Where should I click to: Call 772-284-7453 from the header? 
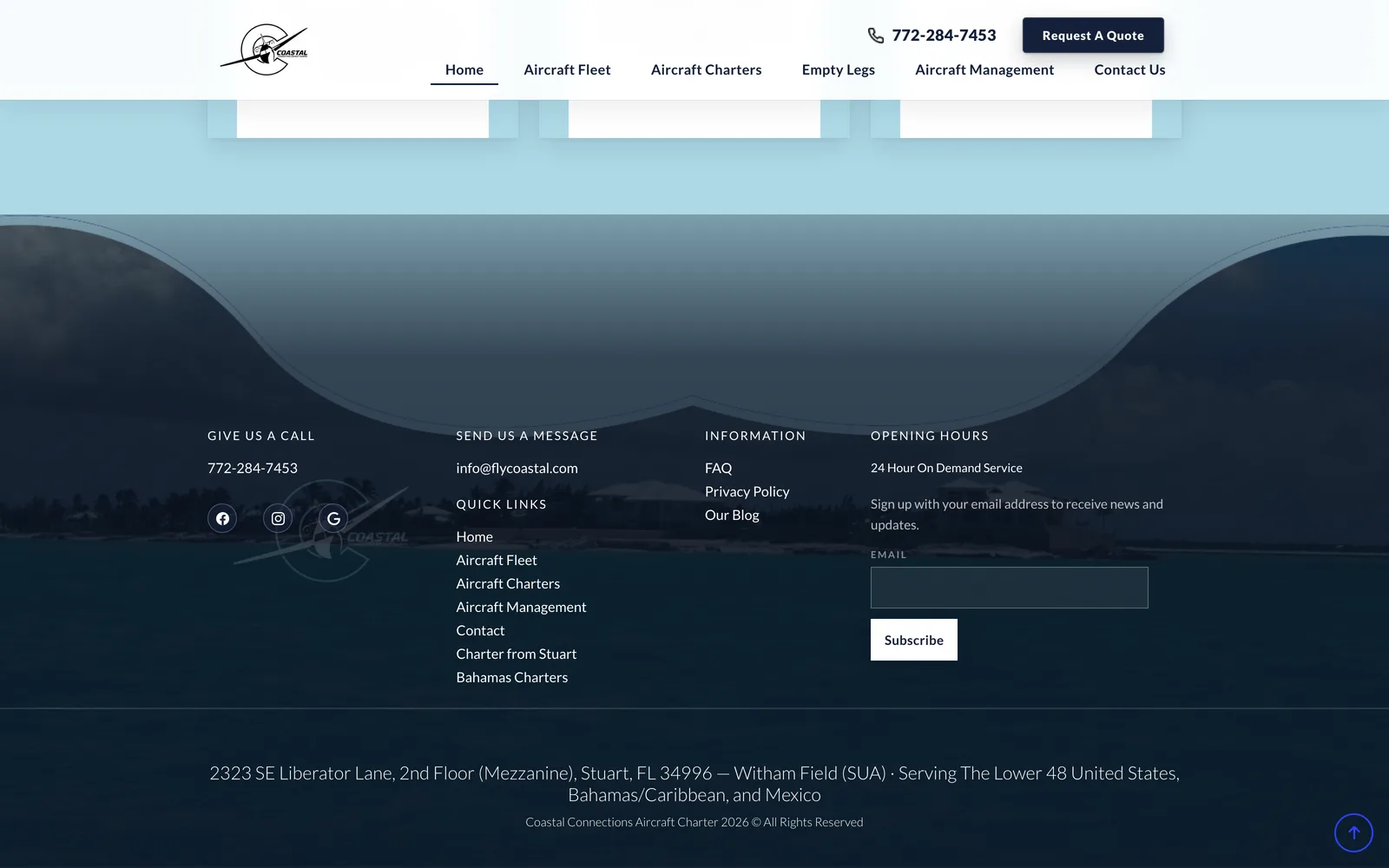(944, 36)
